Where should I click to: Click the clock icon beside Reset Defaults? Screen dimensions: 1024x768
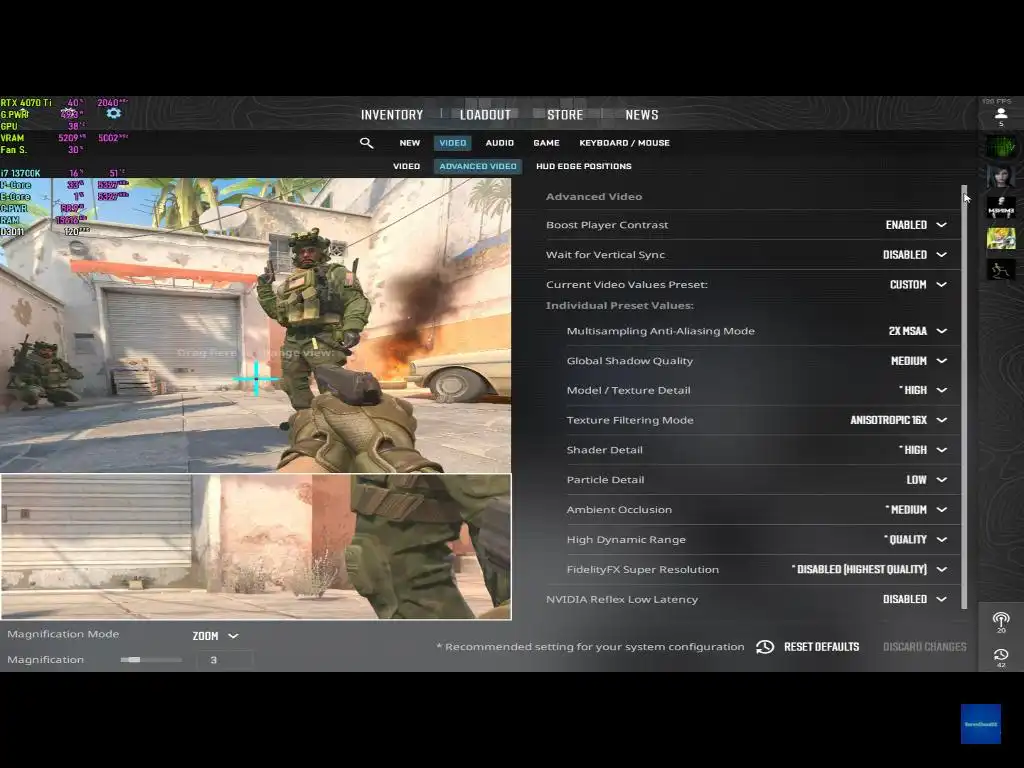click(765, 647)
